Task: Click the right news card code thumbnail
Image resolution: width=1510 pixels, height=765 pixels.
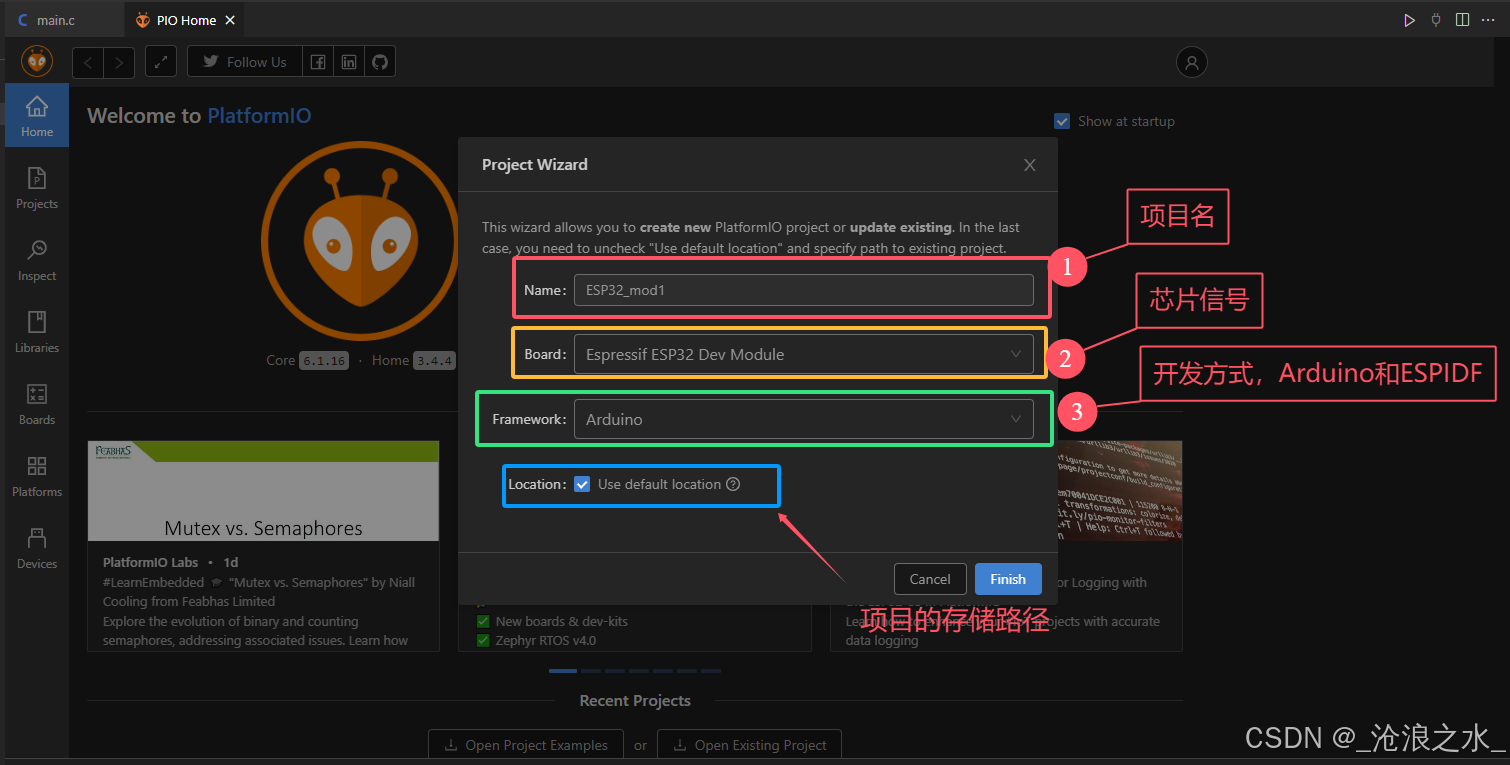Action: [x=1120, y=491]
